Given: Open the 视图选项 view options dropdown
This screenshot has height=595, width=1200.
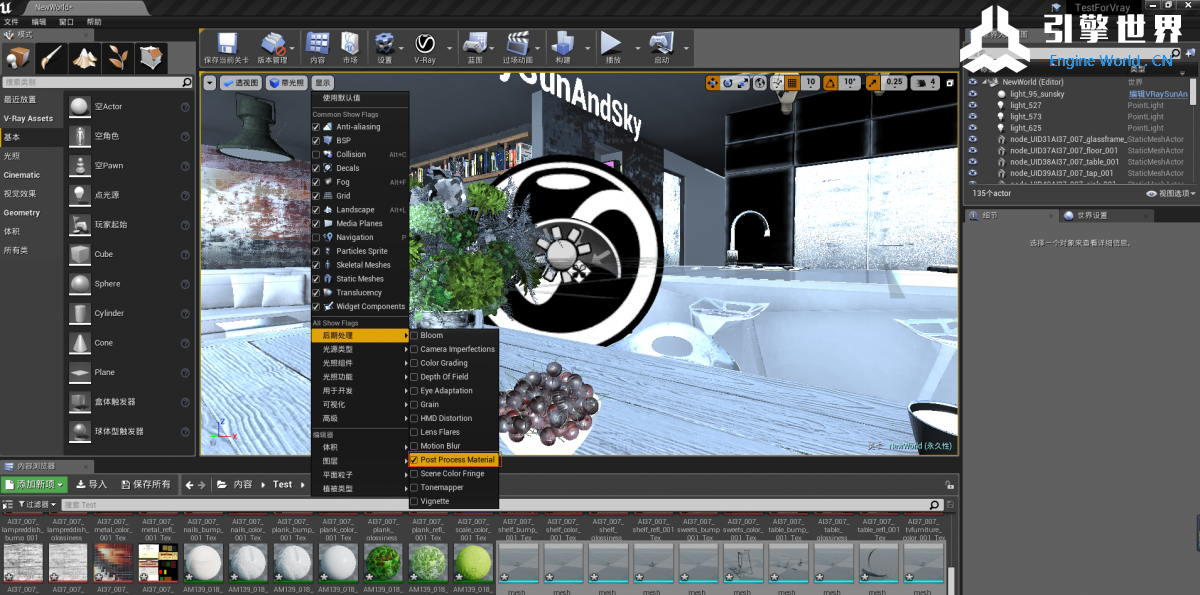Looking at the screenshot, I should click(x=1172, y=193).
